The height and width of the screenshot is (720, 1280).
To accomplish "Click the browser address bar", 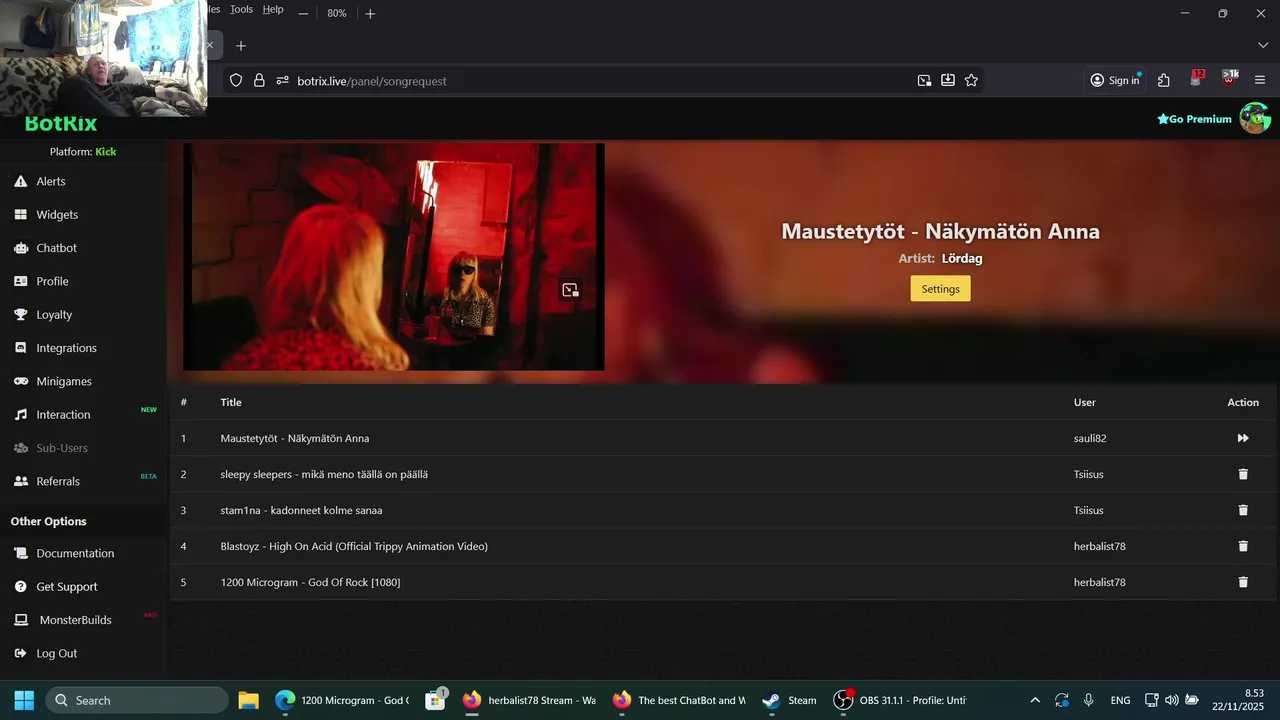I will [x=600, y=81].
